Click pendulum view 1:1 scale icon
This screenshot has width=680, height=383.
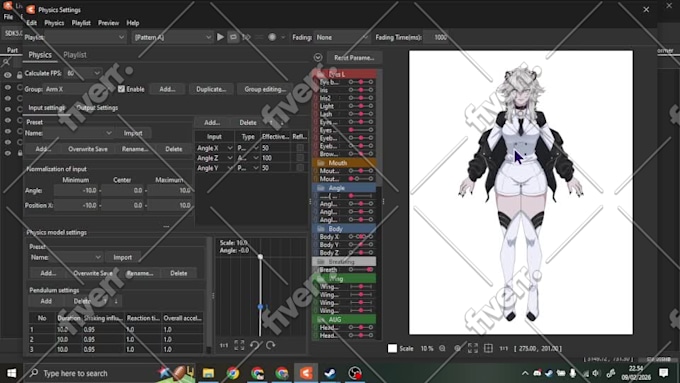click(x=224, y=345)
